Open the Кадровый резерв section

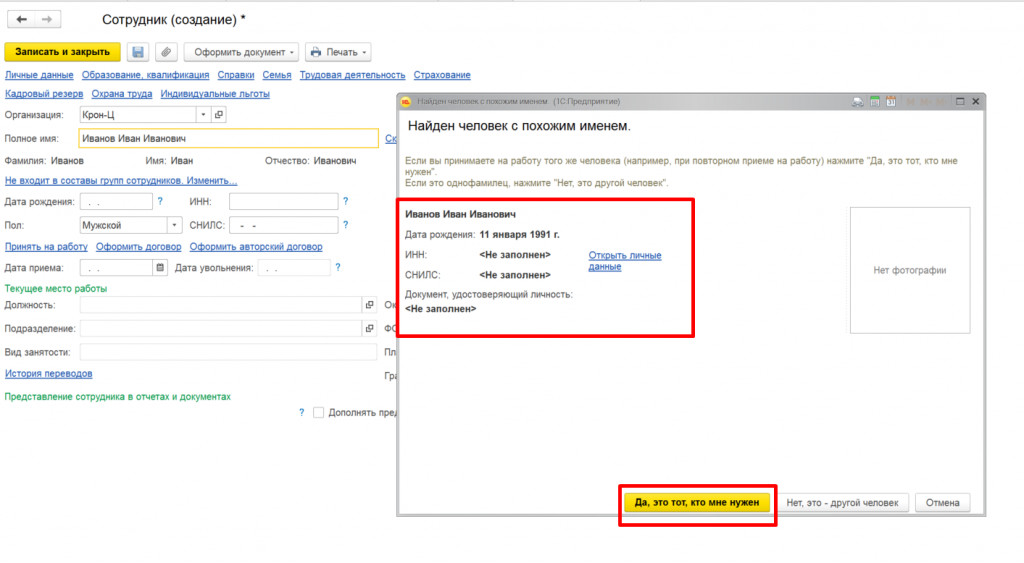click(44, 93)
